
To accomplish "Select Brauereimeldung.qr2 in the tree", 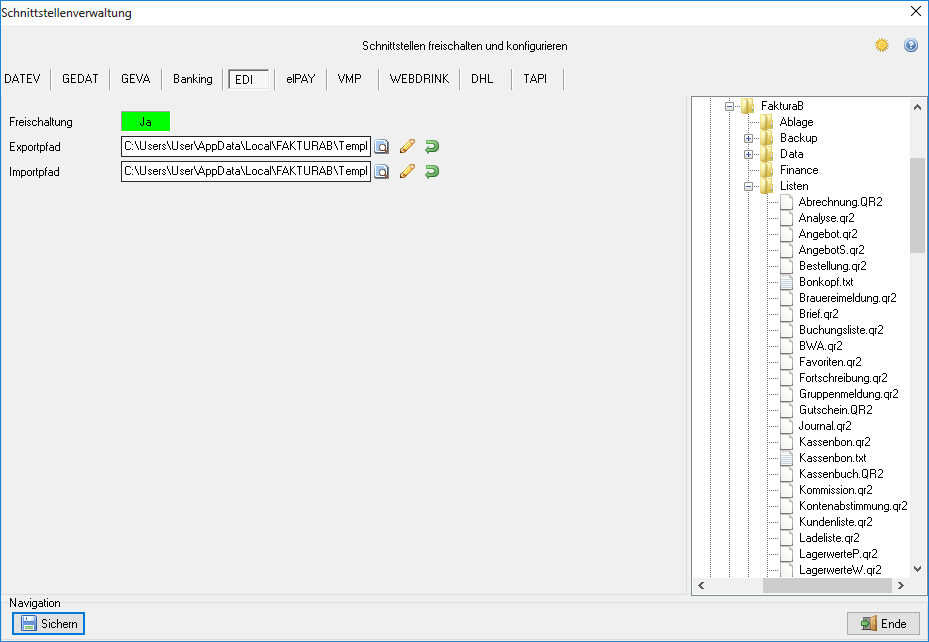I will click(847, 298).
